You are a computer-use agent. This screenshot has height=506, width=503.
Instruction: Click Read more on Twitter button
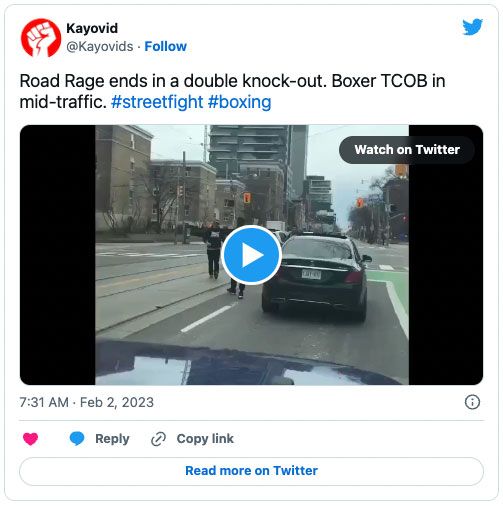click(251, 471)
